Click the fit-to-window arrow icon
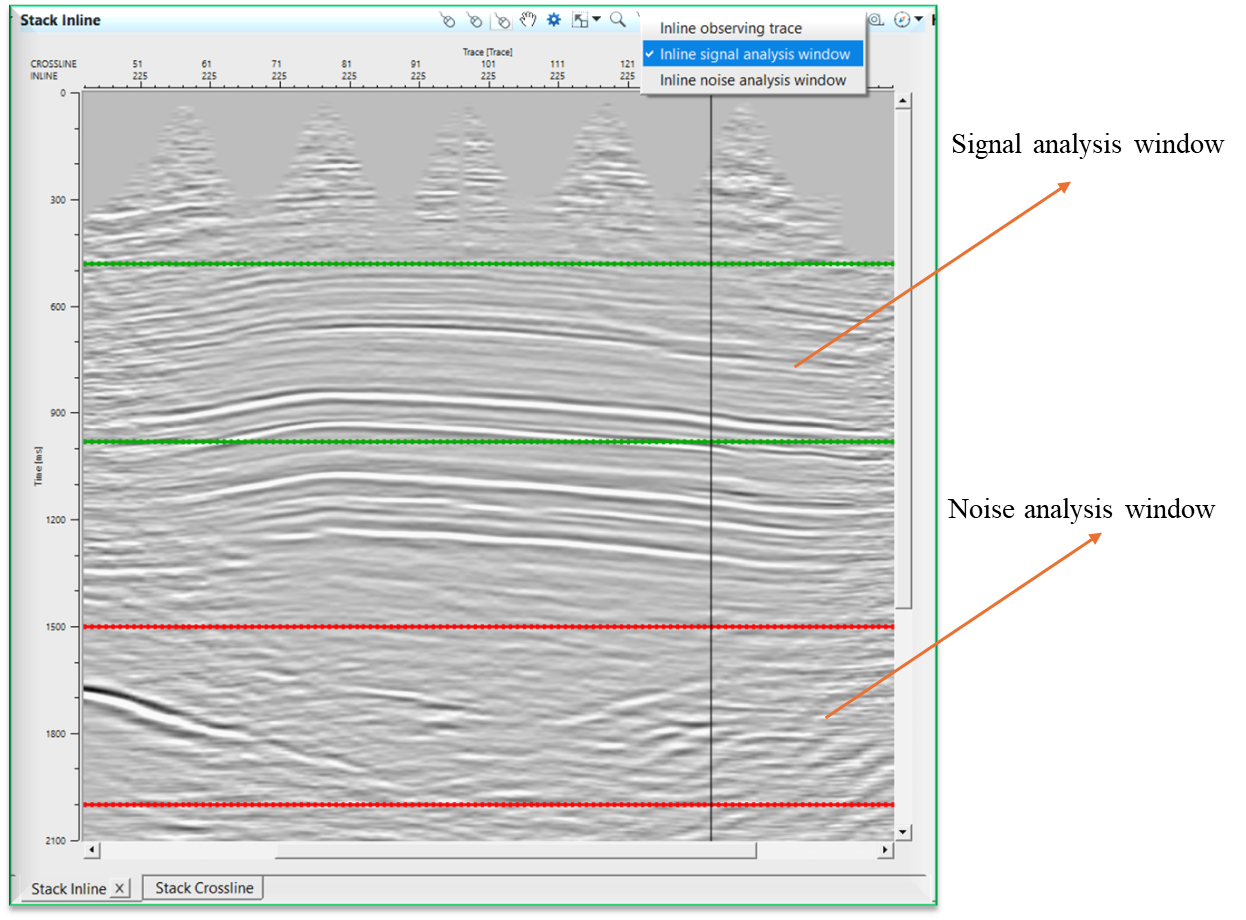 click(x=580, y=20)
